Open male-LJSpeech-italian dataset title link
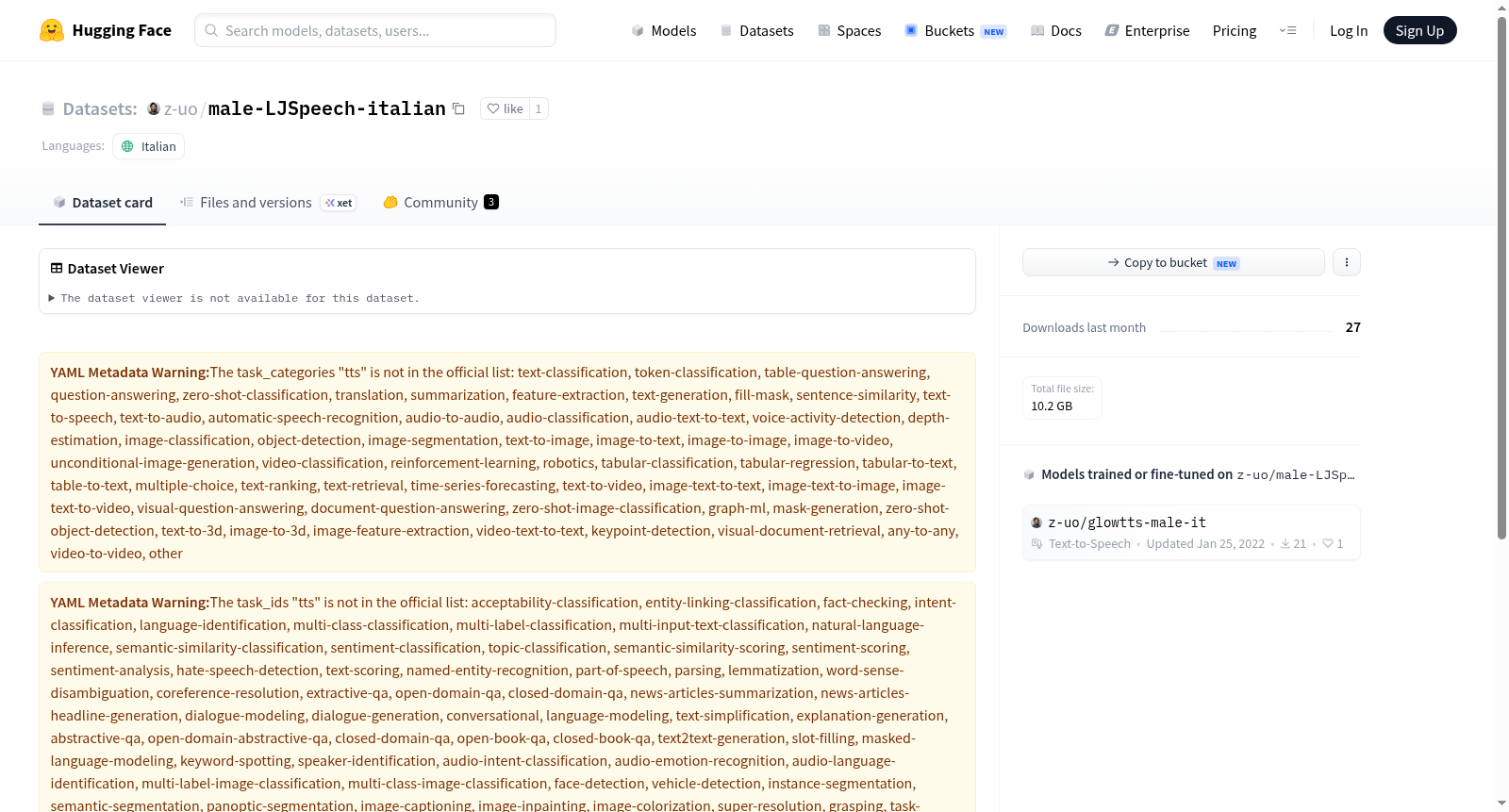Screen dimensions: 1509x812 point(326,108)
